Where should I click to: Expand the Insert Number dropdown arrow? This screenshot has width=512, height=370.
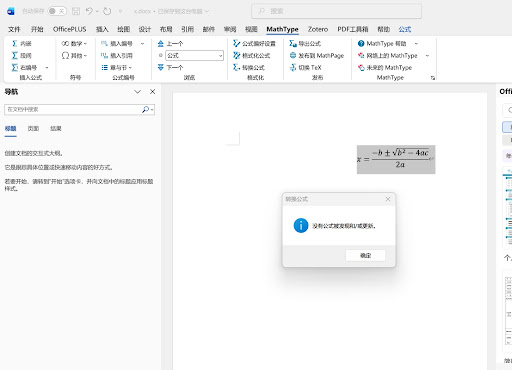tap(143, 44)
